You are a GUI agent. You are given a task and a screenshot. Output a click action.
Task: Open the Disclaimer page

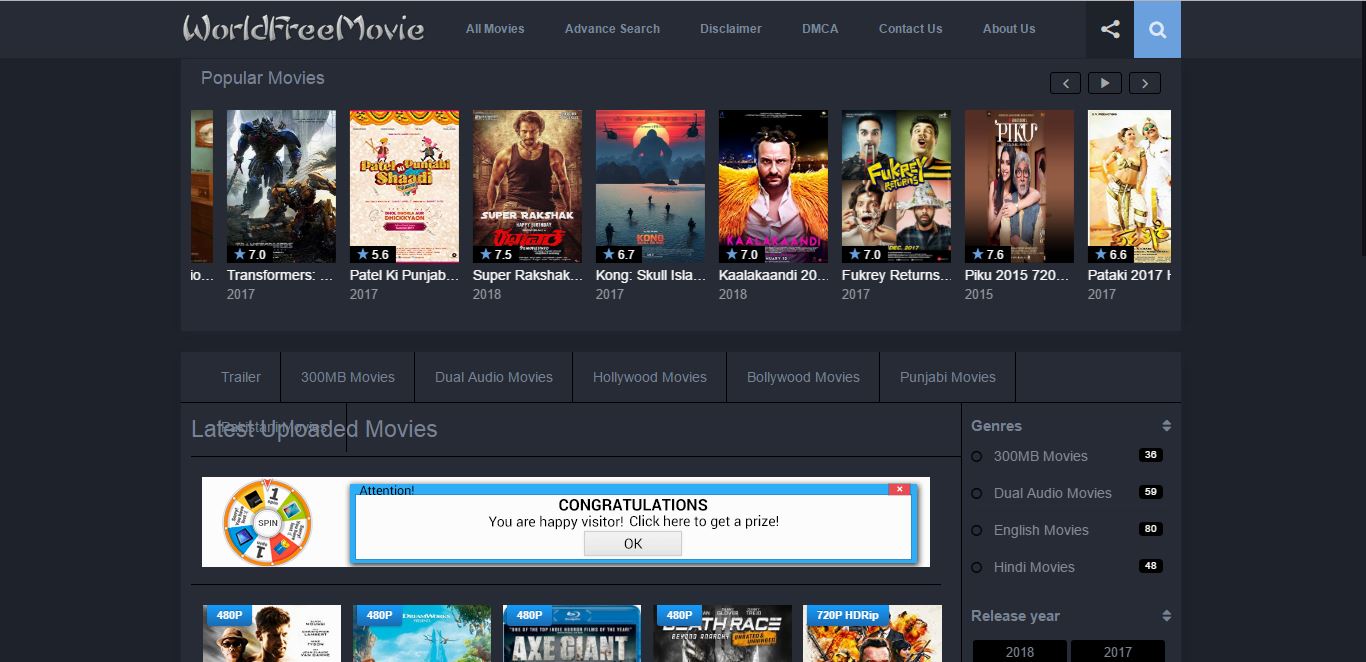[731, 29]
